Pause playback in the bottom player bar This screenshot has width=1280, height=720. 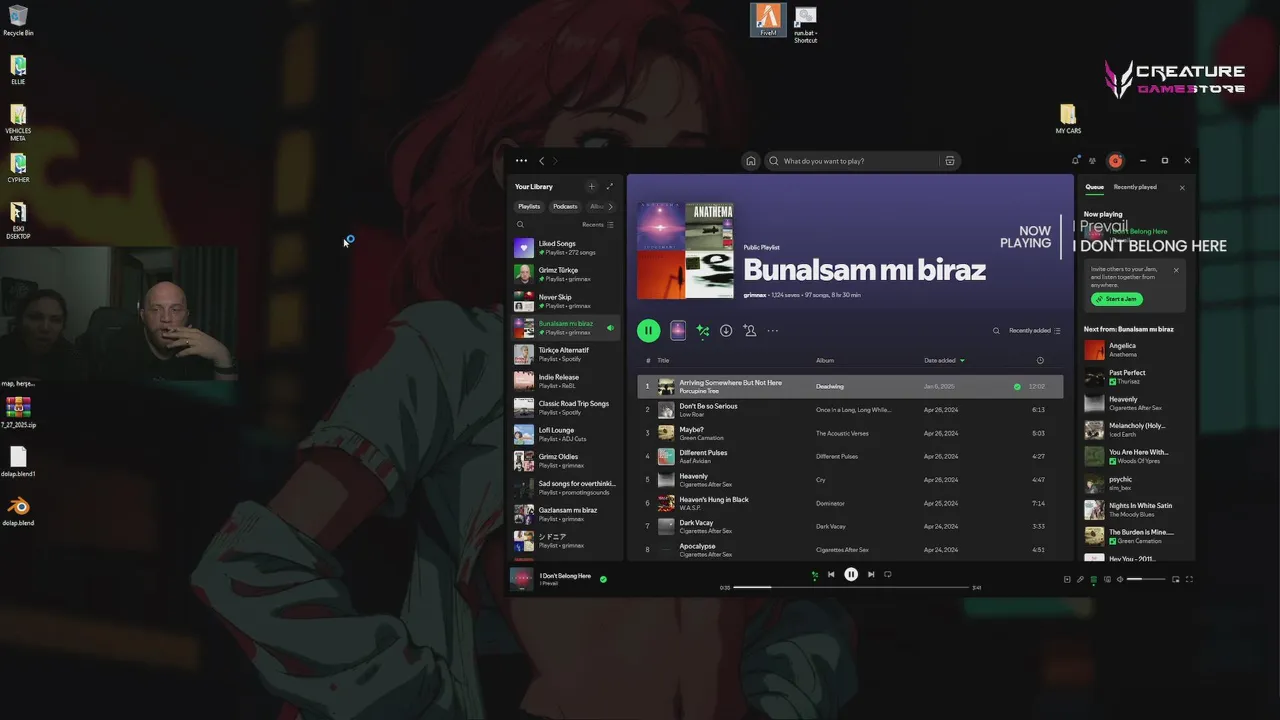click(x=851, y=575)
